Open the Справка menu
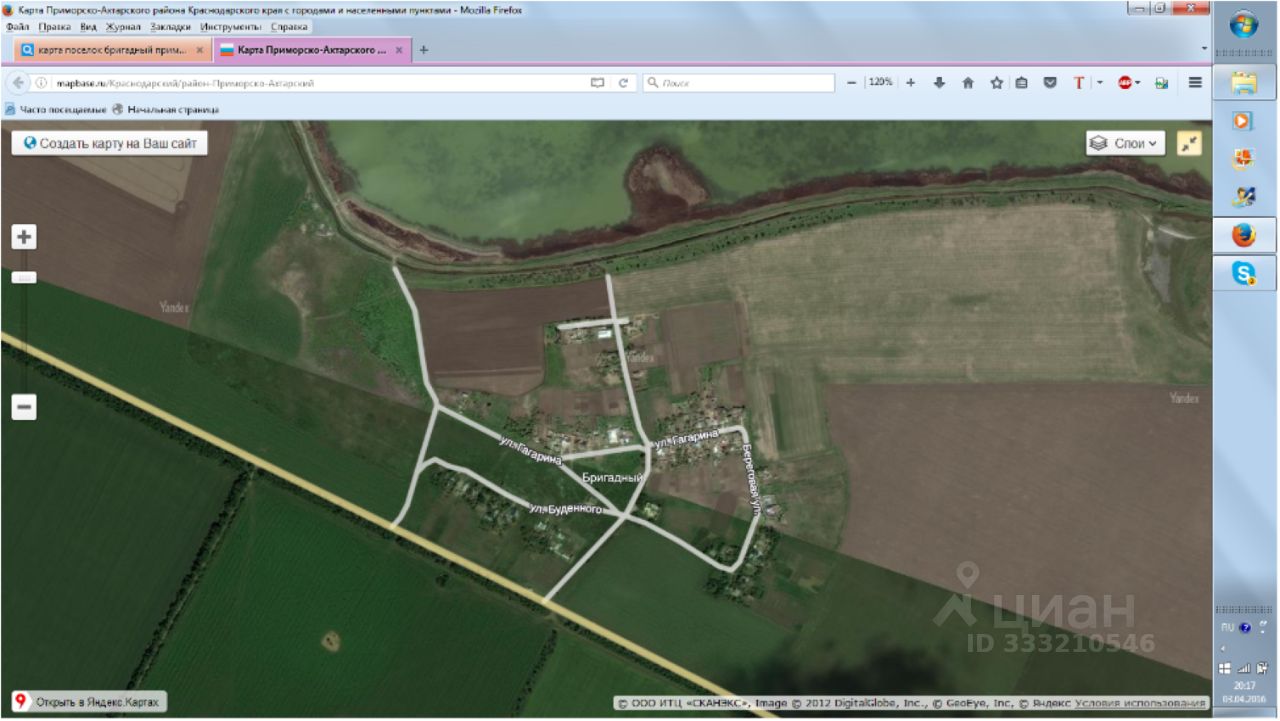 point(289,27)
